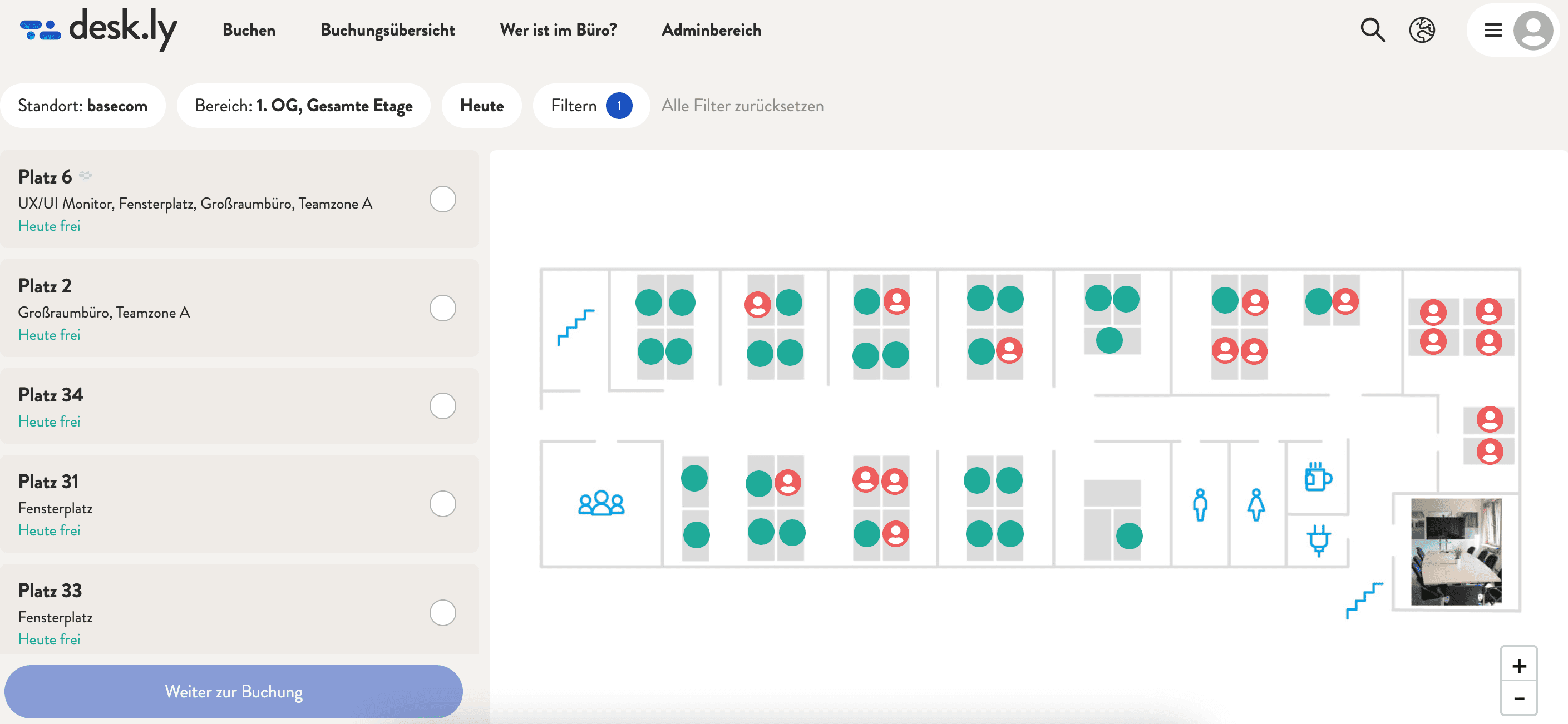Screen dimensions: 1568x724
Task: Switch to Buchungsübersicht
Action: pos(388,29)
